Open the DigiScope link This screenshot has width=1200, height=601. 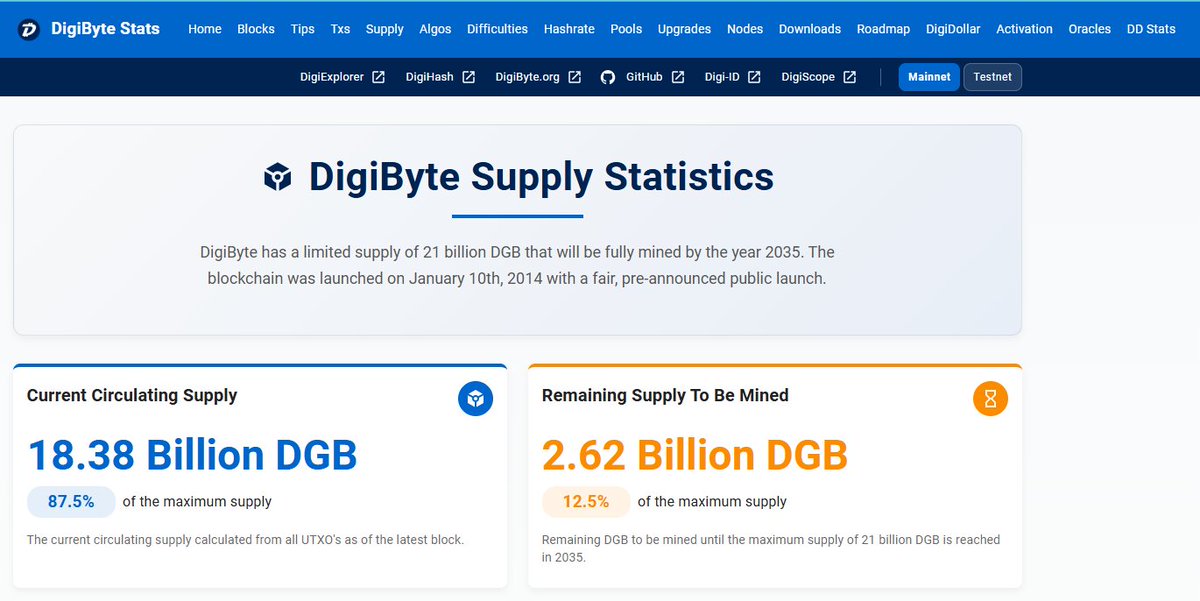tap(808, 77)
